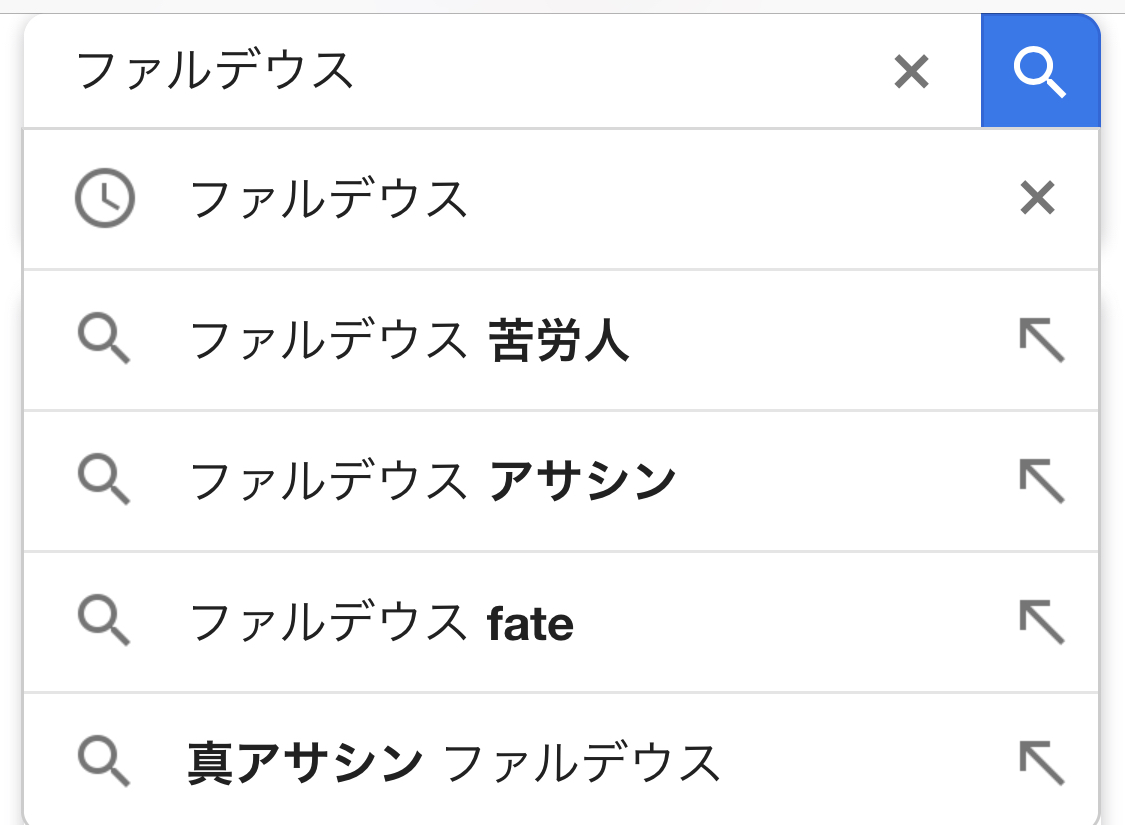Choose suggestion ファルデウス アサシン
The image size is (1125, 825).
432,483
